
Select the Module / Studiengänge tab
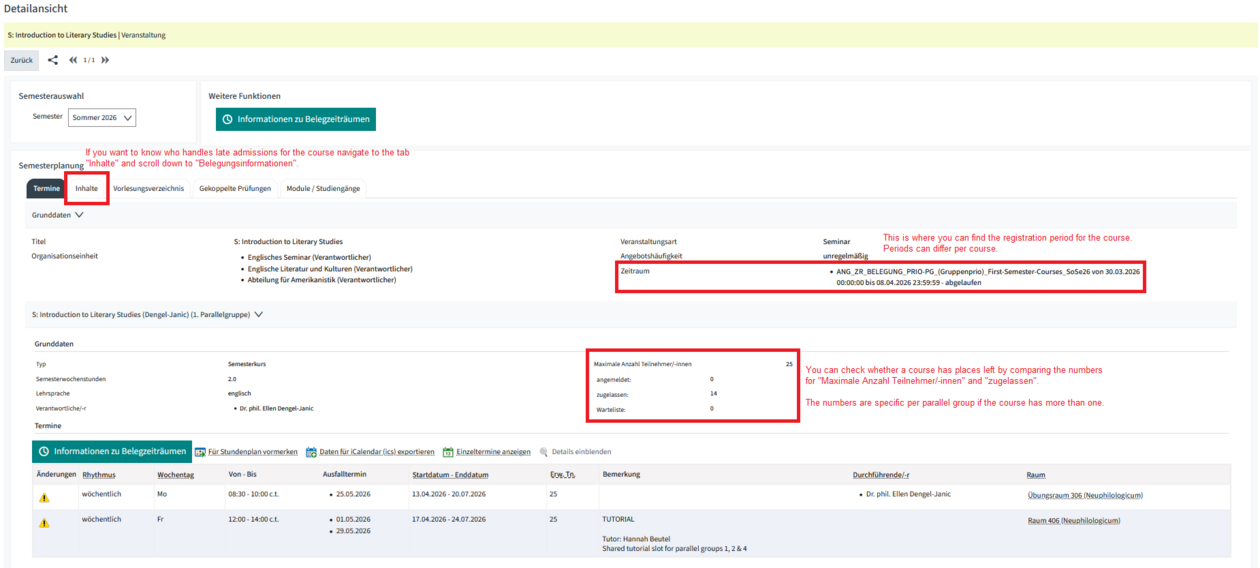323,188
